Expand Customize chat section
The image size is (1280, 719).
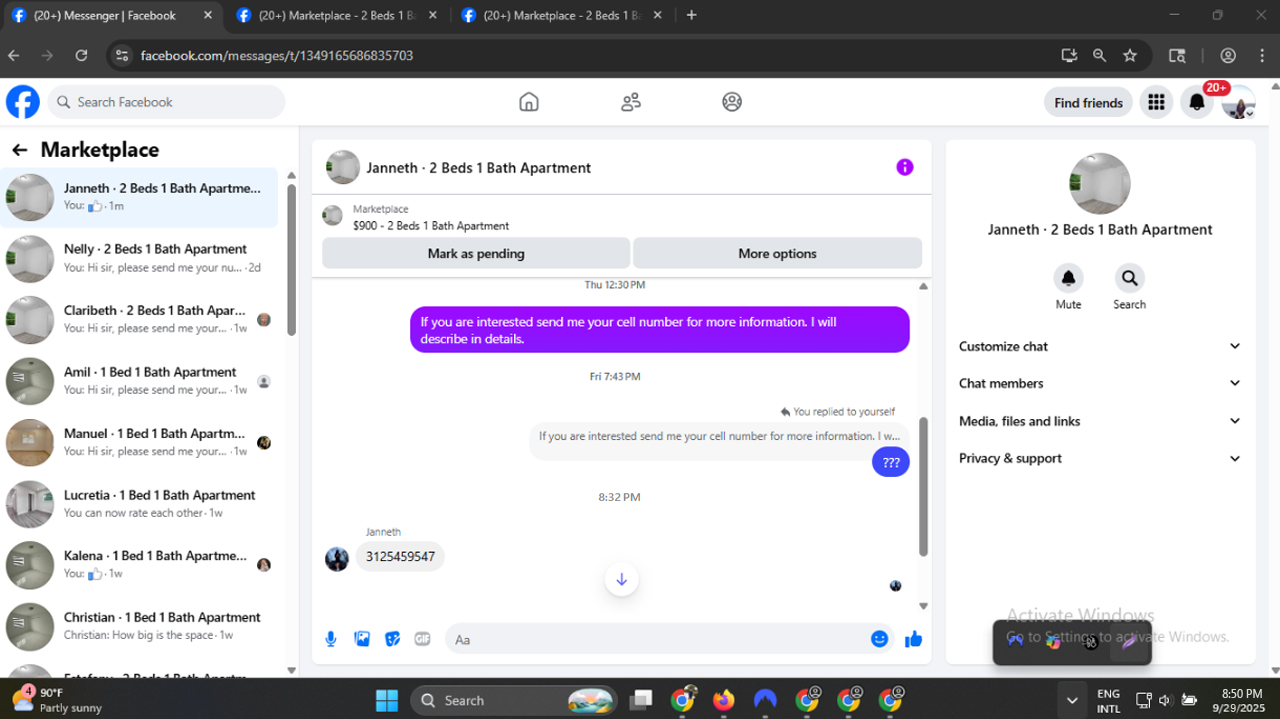tap(1100, 346)
